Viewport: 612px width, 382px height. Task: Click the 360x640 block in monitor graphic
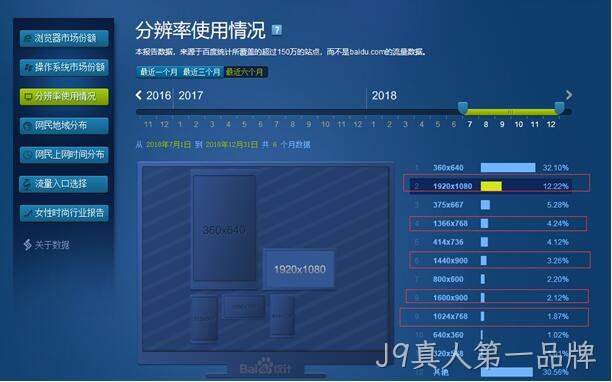(224, 228)
